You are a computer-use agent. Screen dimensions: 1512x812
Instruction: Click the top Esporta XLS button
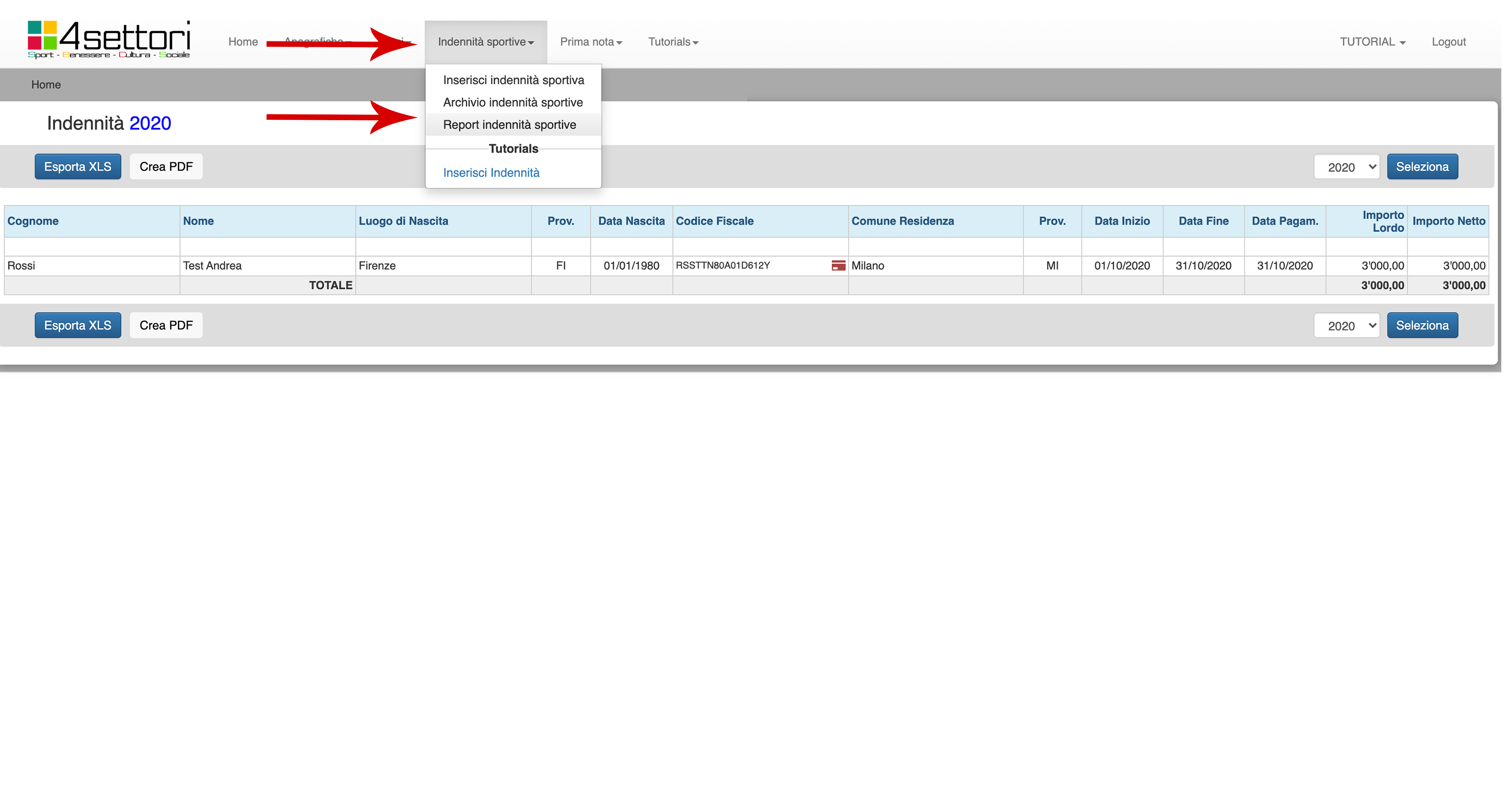(77, 167)
